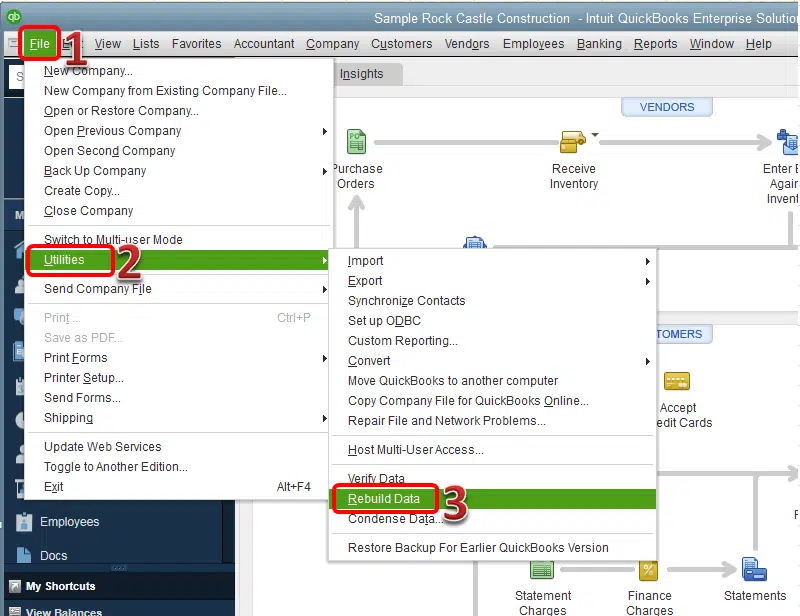This screenshot has height=616, width=800.
Task: Choose Close Company
Action: click(x=178, y=211)
